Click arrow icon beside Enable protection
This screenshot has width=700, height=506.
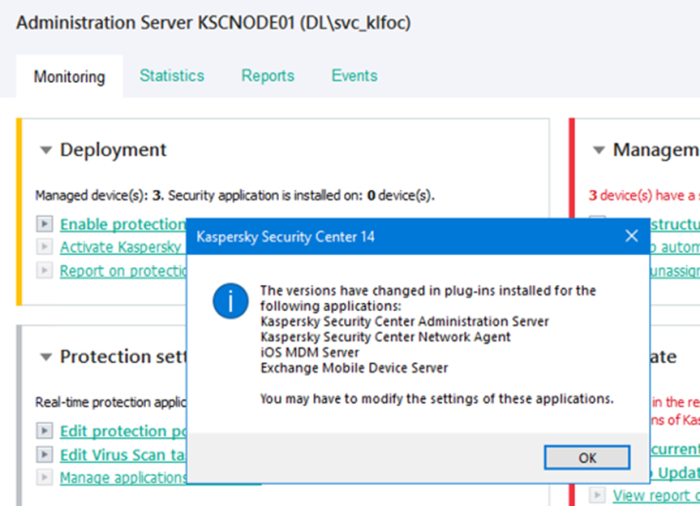pyautogui.click(x=43, y=224)
